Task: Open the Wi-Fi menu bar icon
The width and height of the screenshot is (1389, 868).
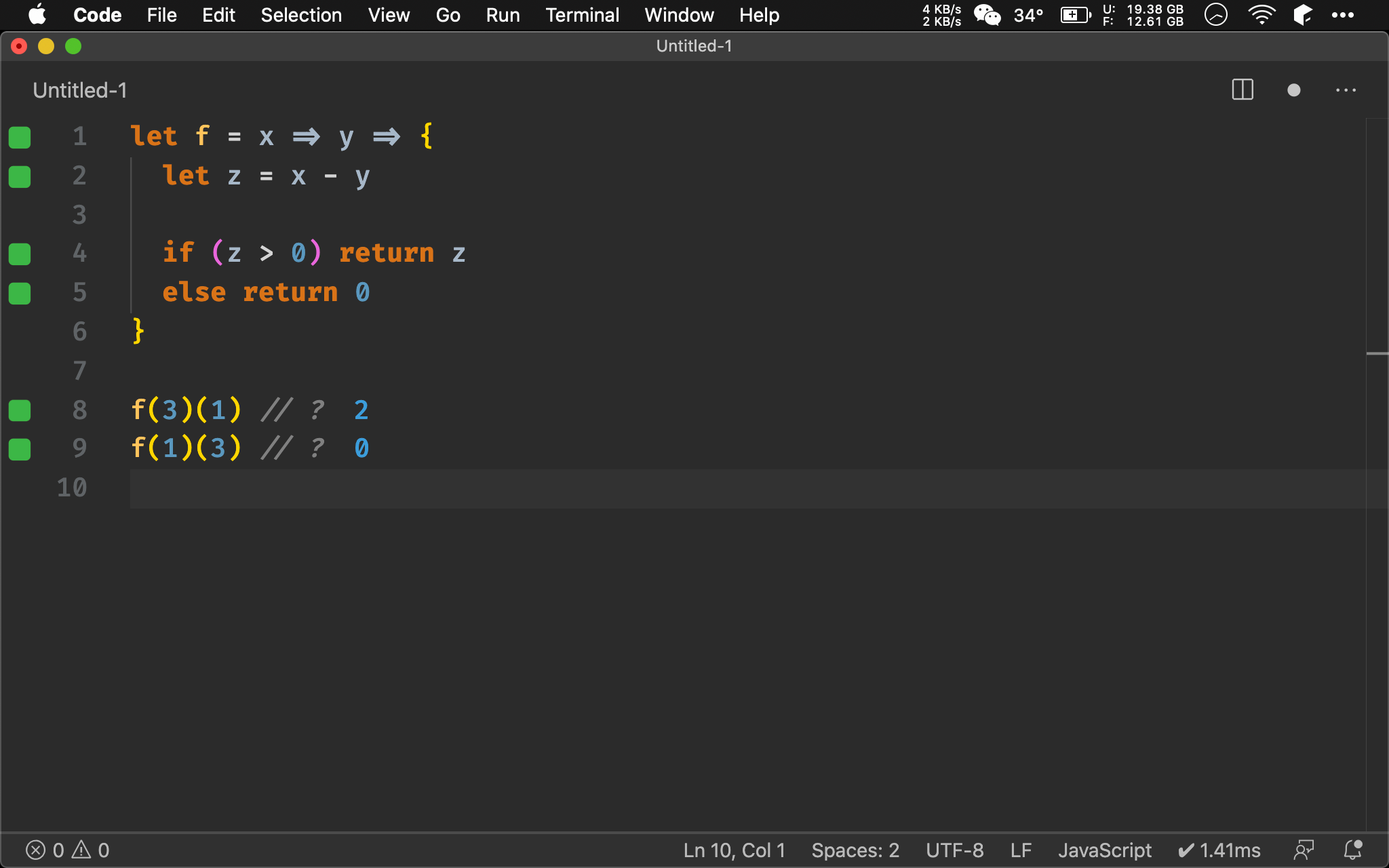Action: (x=1261, y=15)
